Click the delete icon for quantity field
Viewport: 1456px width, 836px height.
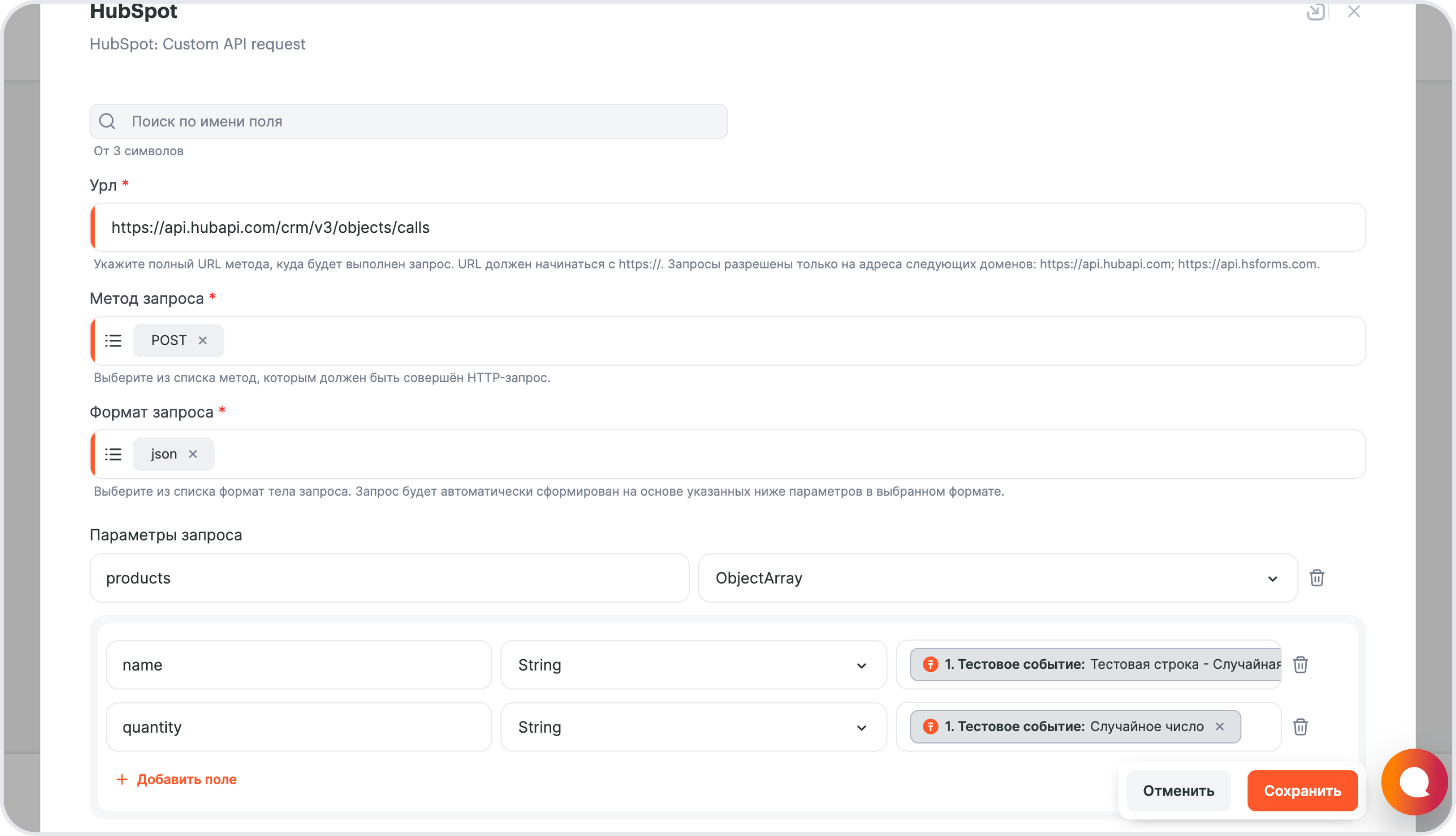pyautogui.click(x=1302, y=727)
